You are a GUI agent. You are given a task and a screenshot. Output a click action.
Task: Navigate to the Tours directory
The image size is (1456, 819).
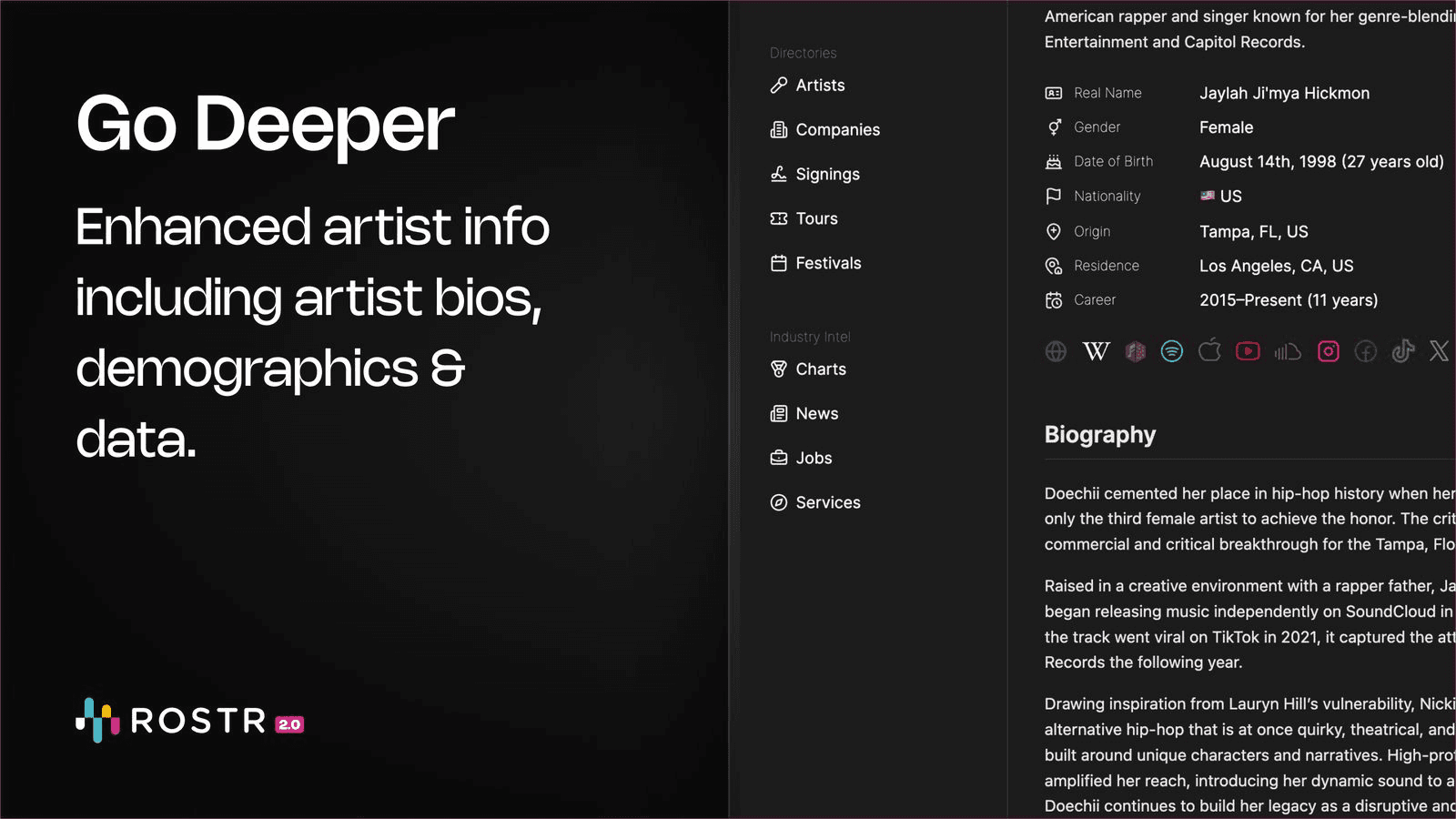tap(815, 219)
